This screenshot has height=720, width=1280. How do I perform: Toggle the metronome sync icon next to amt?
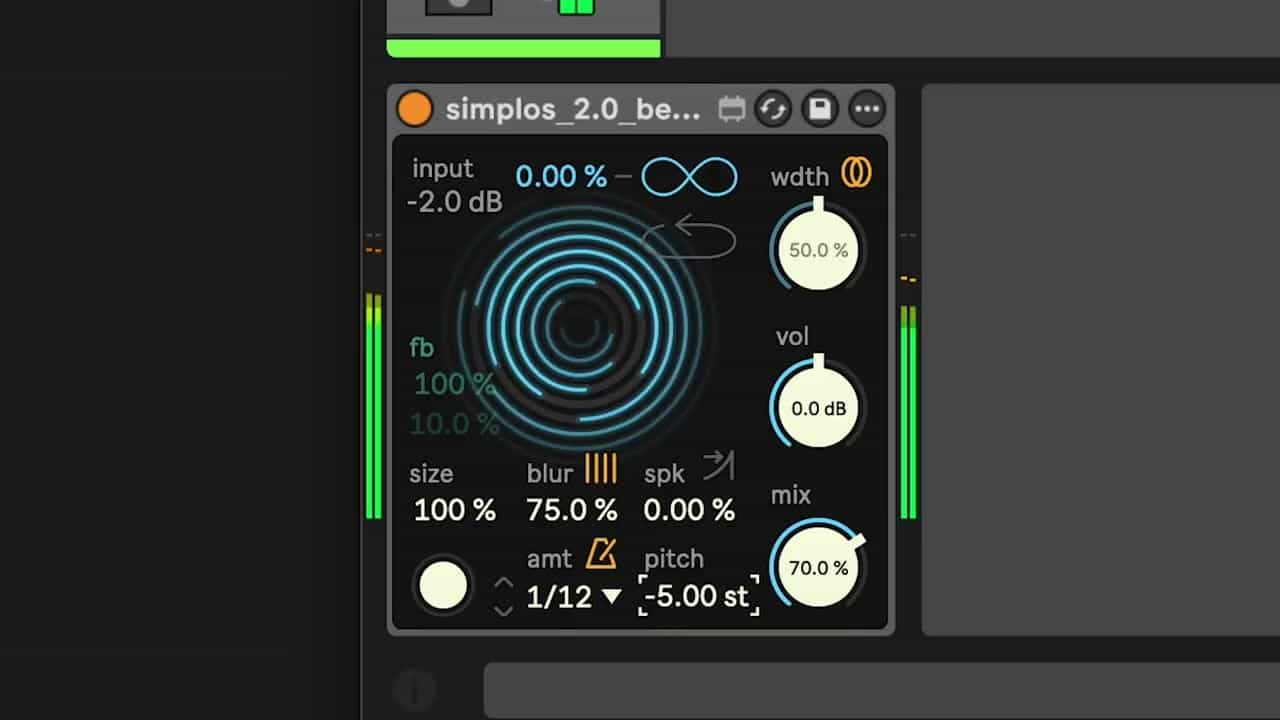coord(601,553)
